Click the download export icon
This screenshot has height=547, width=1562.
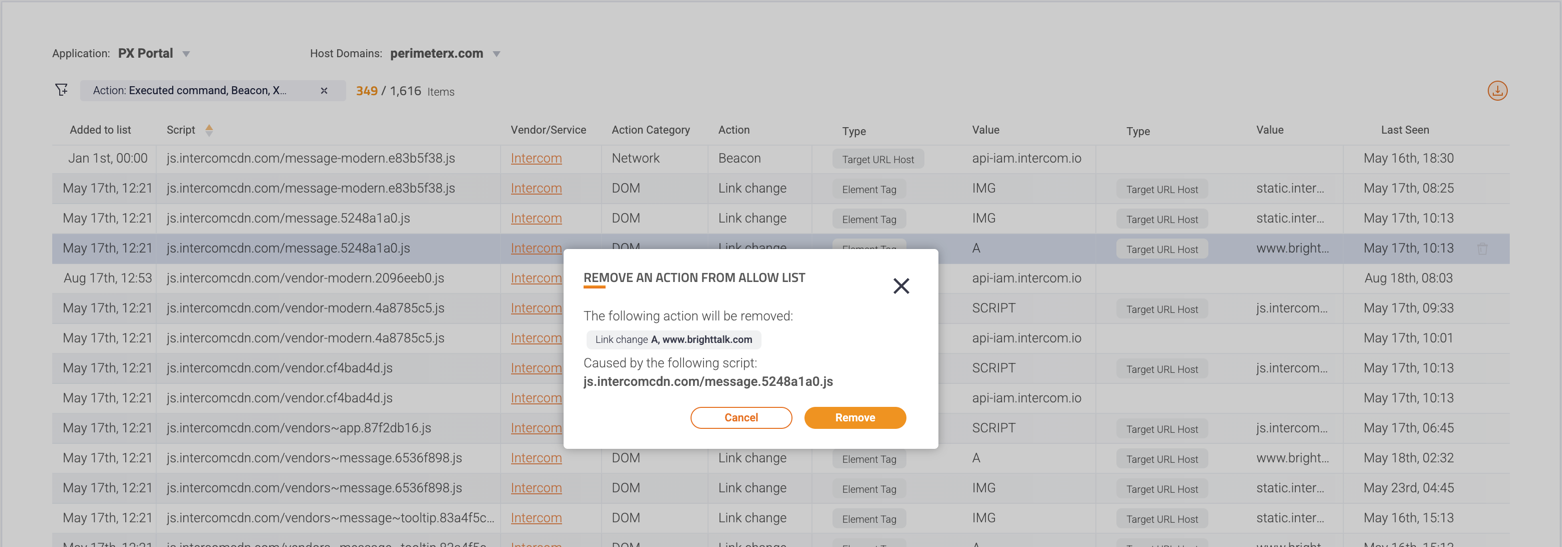[1496, 91]
